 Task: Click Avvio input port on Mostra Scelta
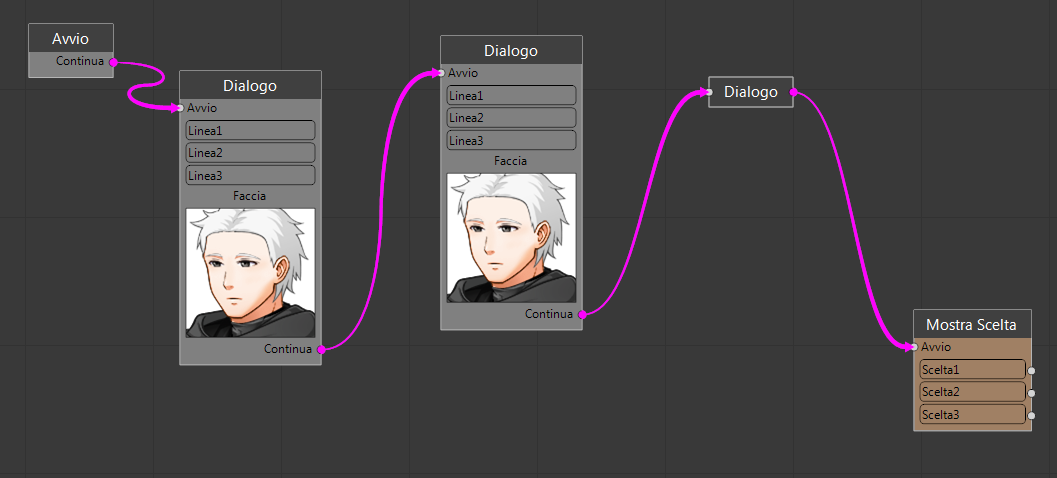(915, 347)
